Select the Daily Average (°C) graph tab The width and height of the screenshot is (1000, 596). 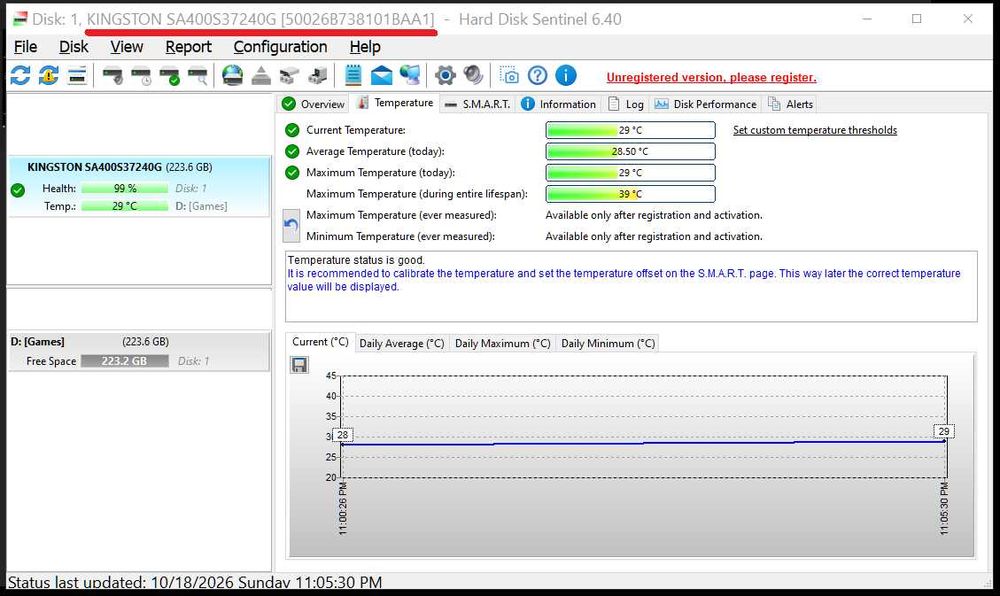(402, 343)
